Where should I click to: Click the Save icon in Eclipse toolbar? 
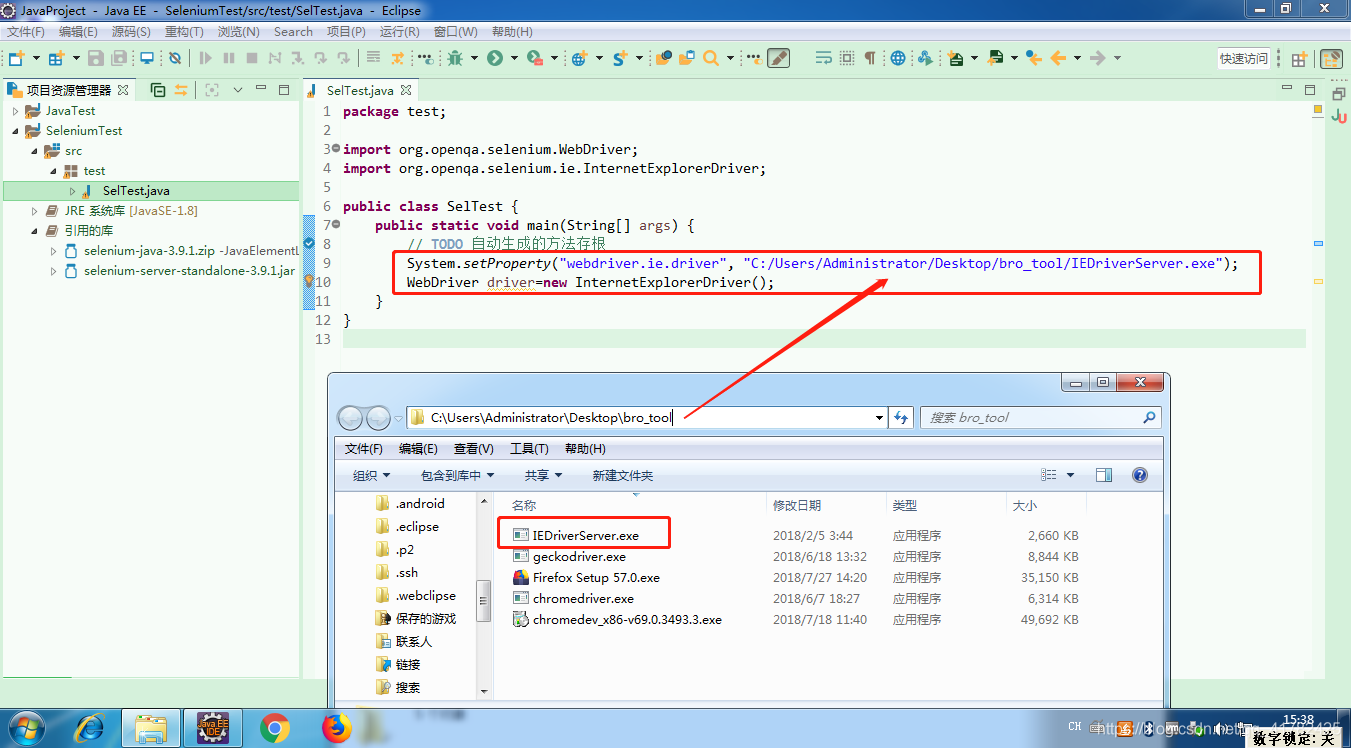click(96, 58)
